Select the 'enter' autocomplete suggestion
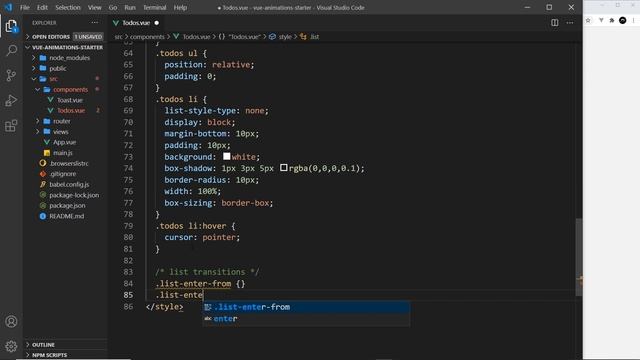The image size is (640, 360). pyautogui.click(x=307, y=319)
